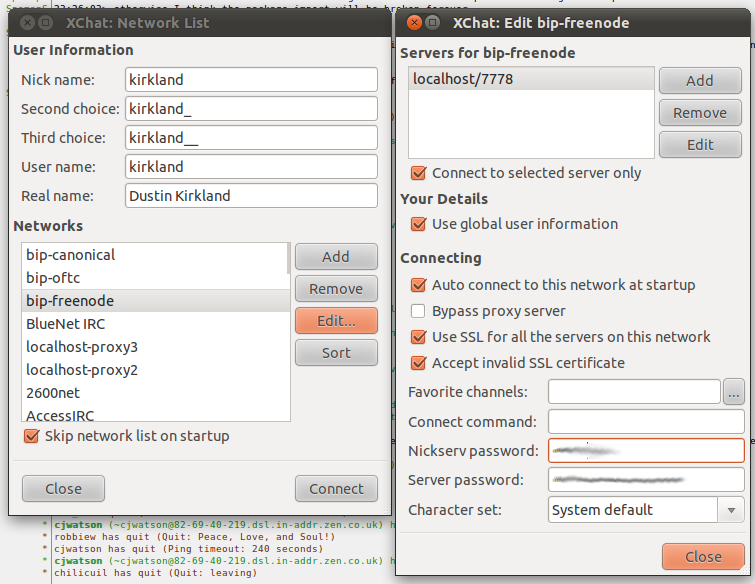Click the Favorite channels field
The width and height of the screenshot is (755, 584).
tap(634, 392)
